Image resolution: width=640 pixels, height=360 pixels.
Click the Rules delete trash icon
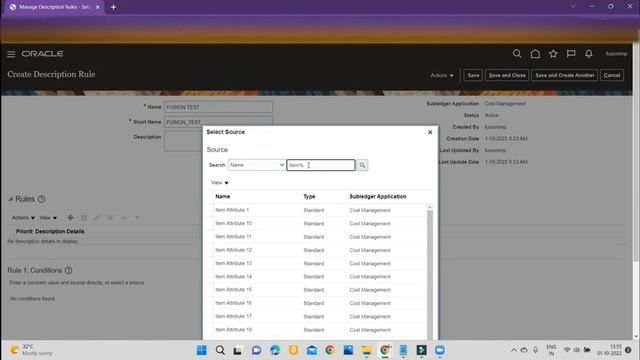84,218
